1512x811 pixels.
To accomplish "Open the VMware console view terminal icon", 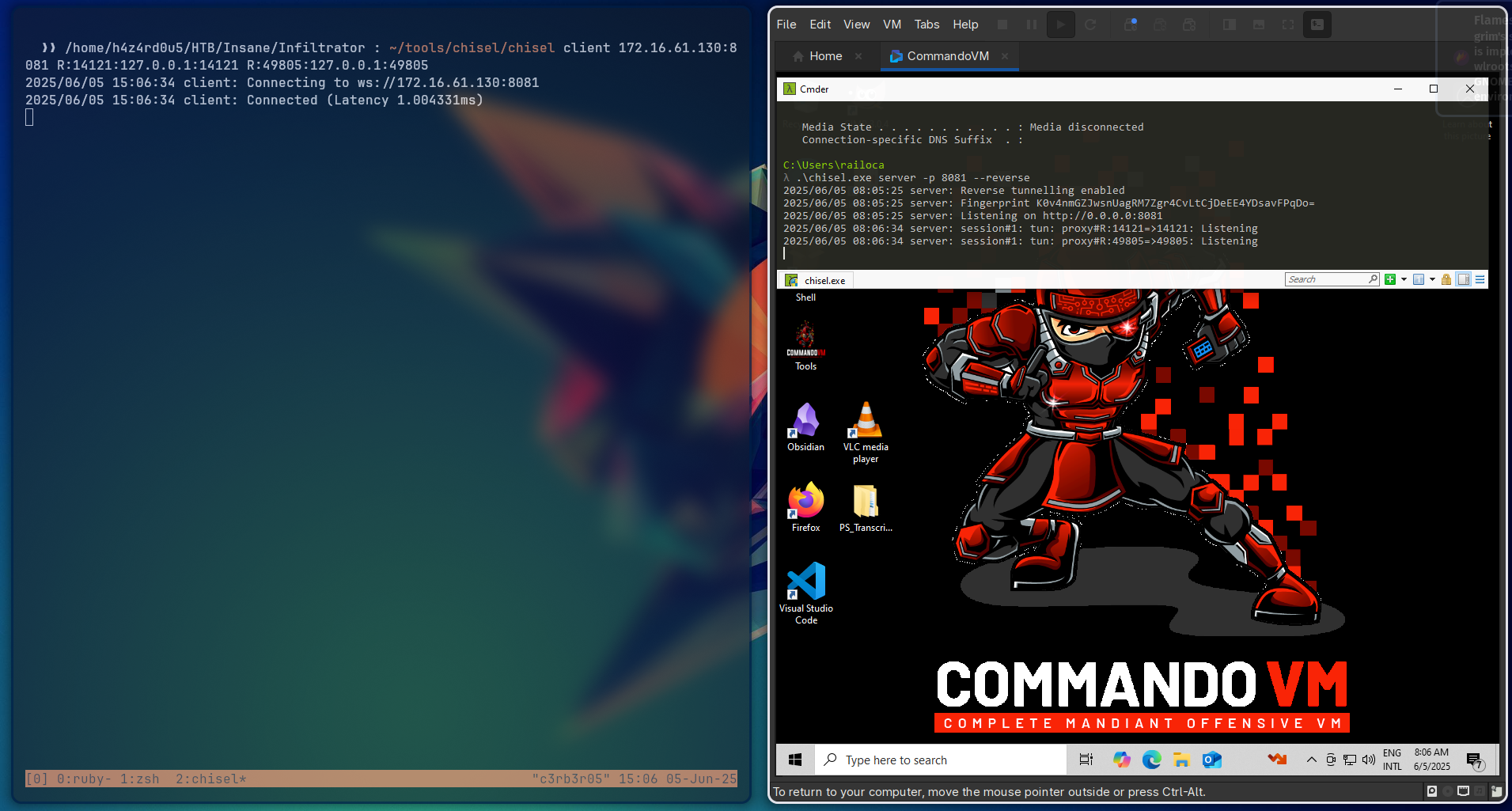I will click(x=1317, y=25).
